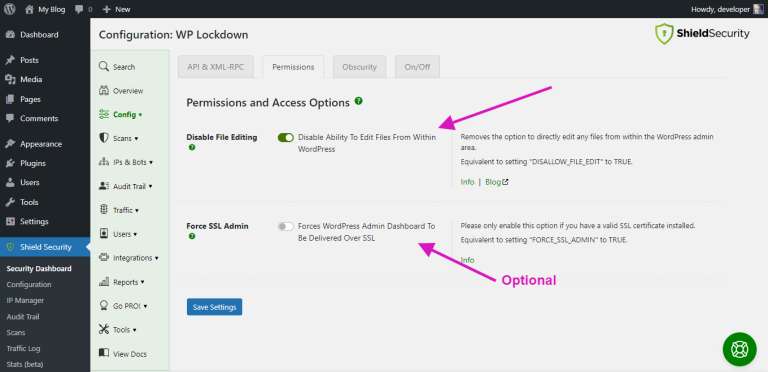Click the Scans shield icon in Shield menu
768x372 pixels.
[103, 138]
